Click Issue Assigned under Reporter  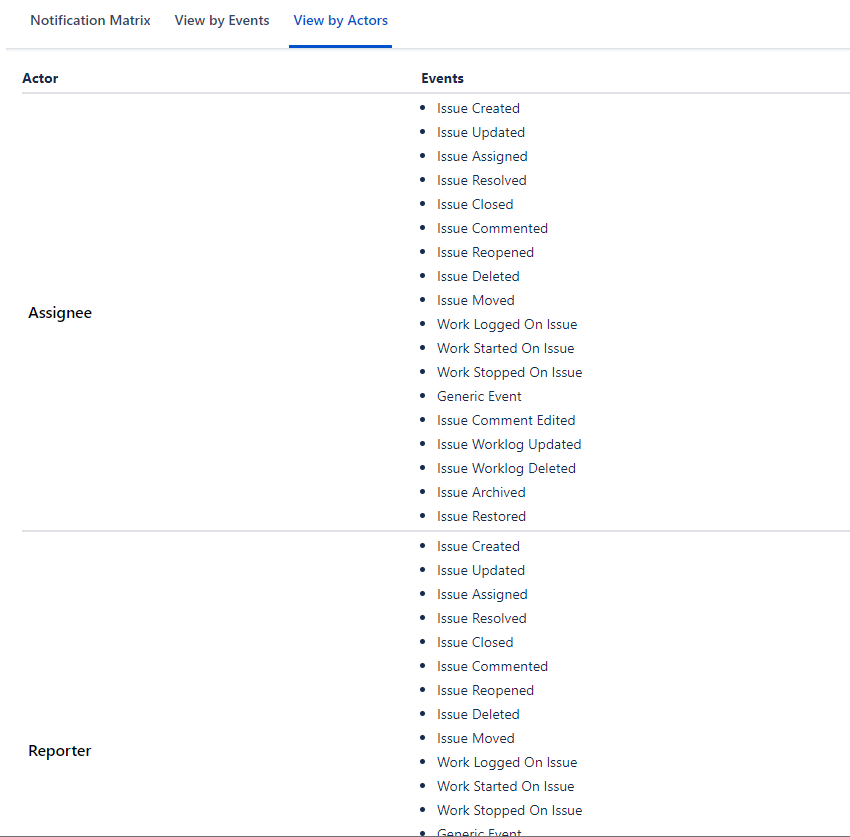(482, 595)
